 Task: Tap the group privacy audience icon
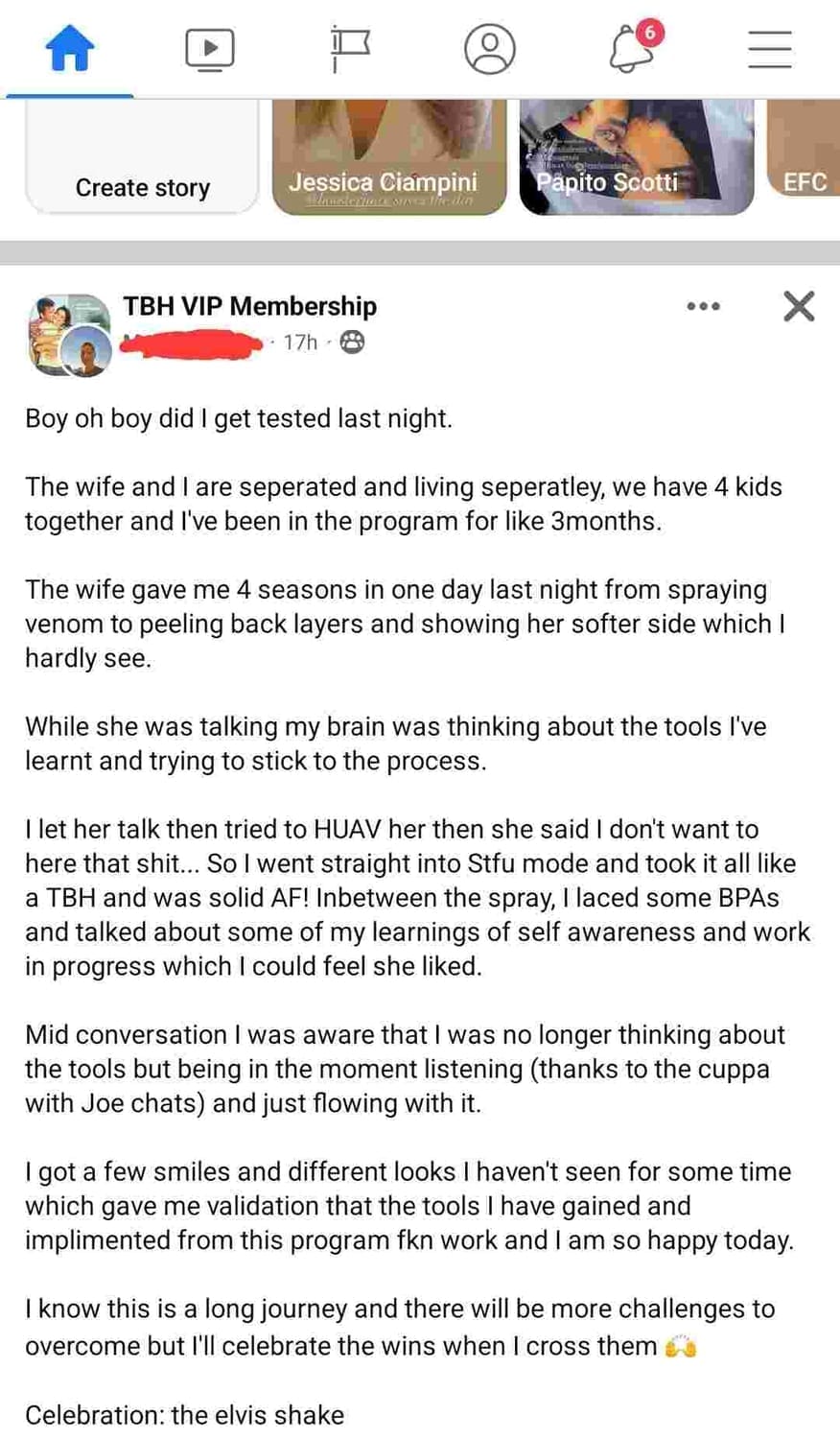(x=353, y=342)
